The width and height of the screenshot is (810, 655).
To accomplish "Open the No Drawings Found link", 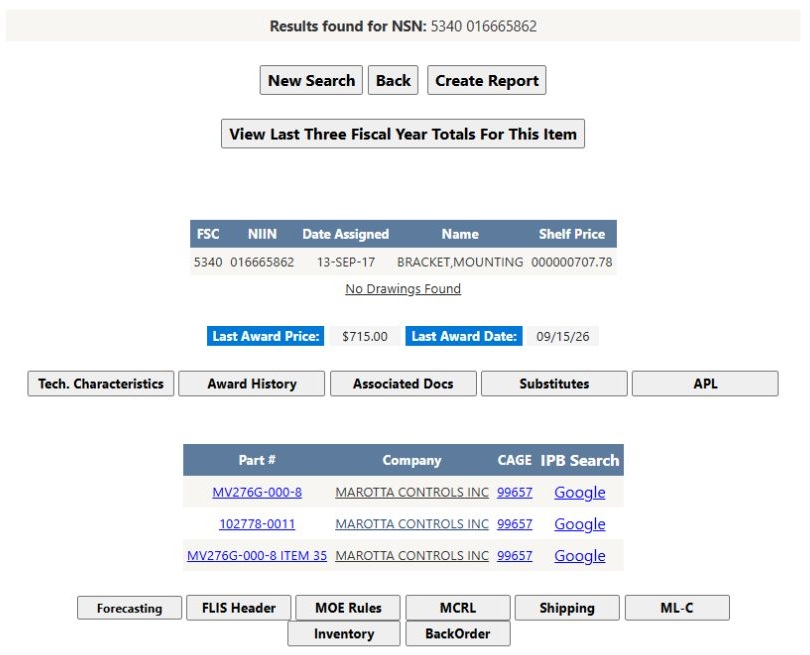I will pyautogui.click(x=403, y=289).
